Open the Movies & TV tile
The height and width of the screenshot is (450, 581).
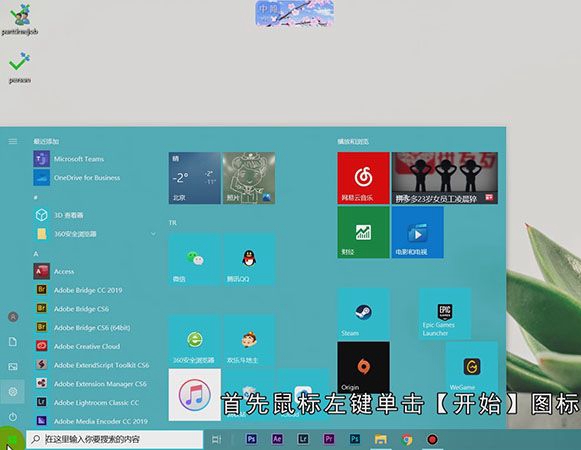418,232
